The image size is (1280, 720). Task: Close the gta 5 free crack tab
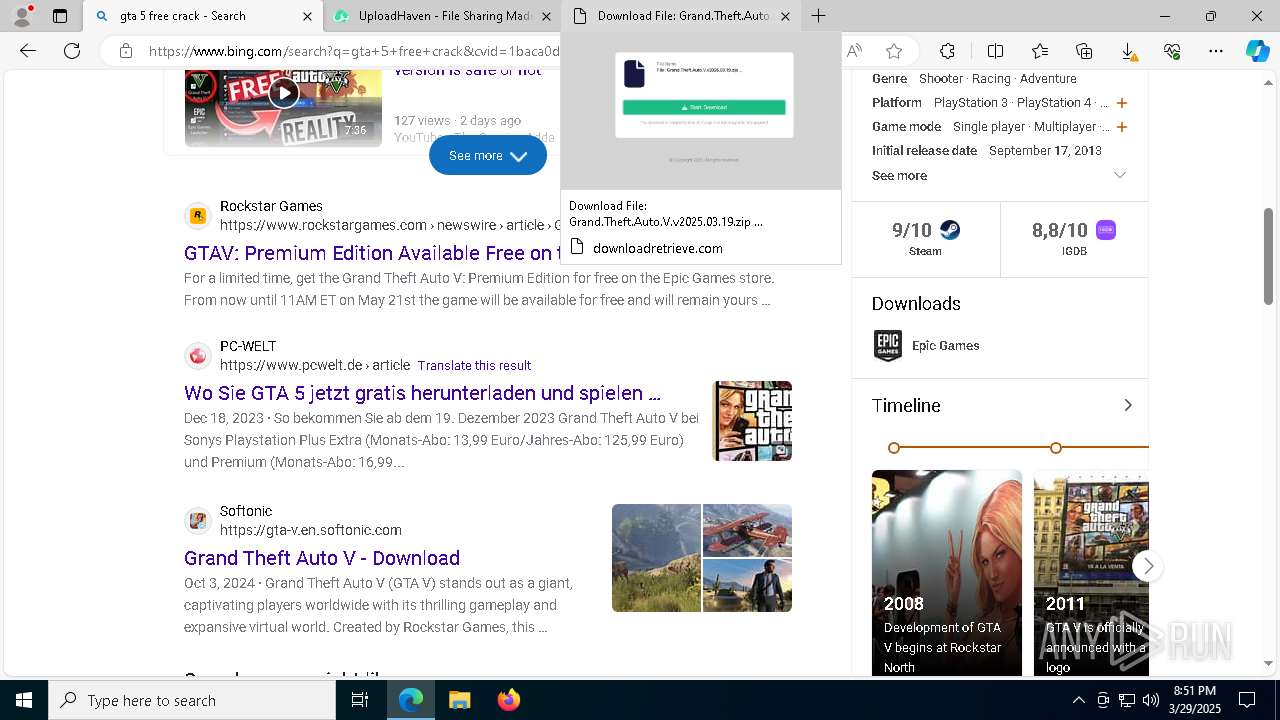pyautogui.click(x=308, y=16)
